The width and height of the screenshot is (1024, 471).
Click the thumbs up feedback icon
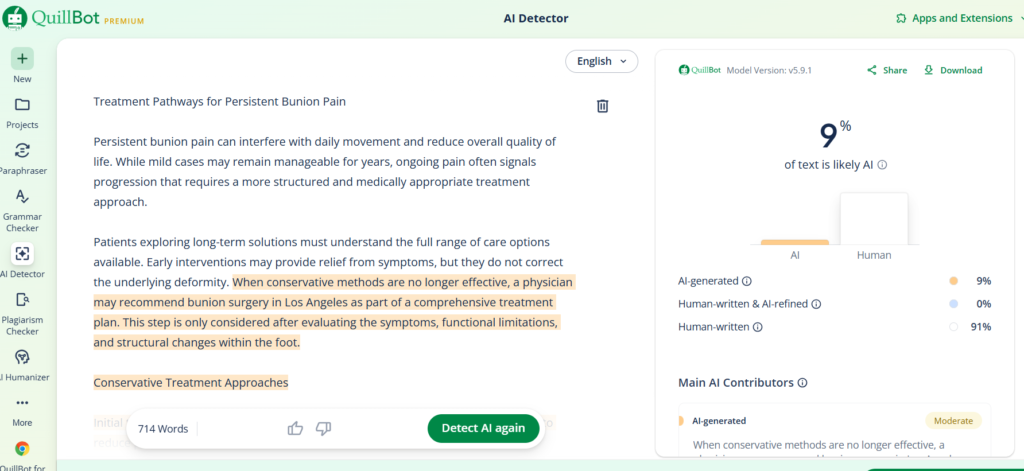[x=295, y=428]
